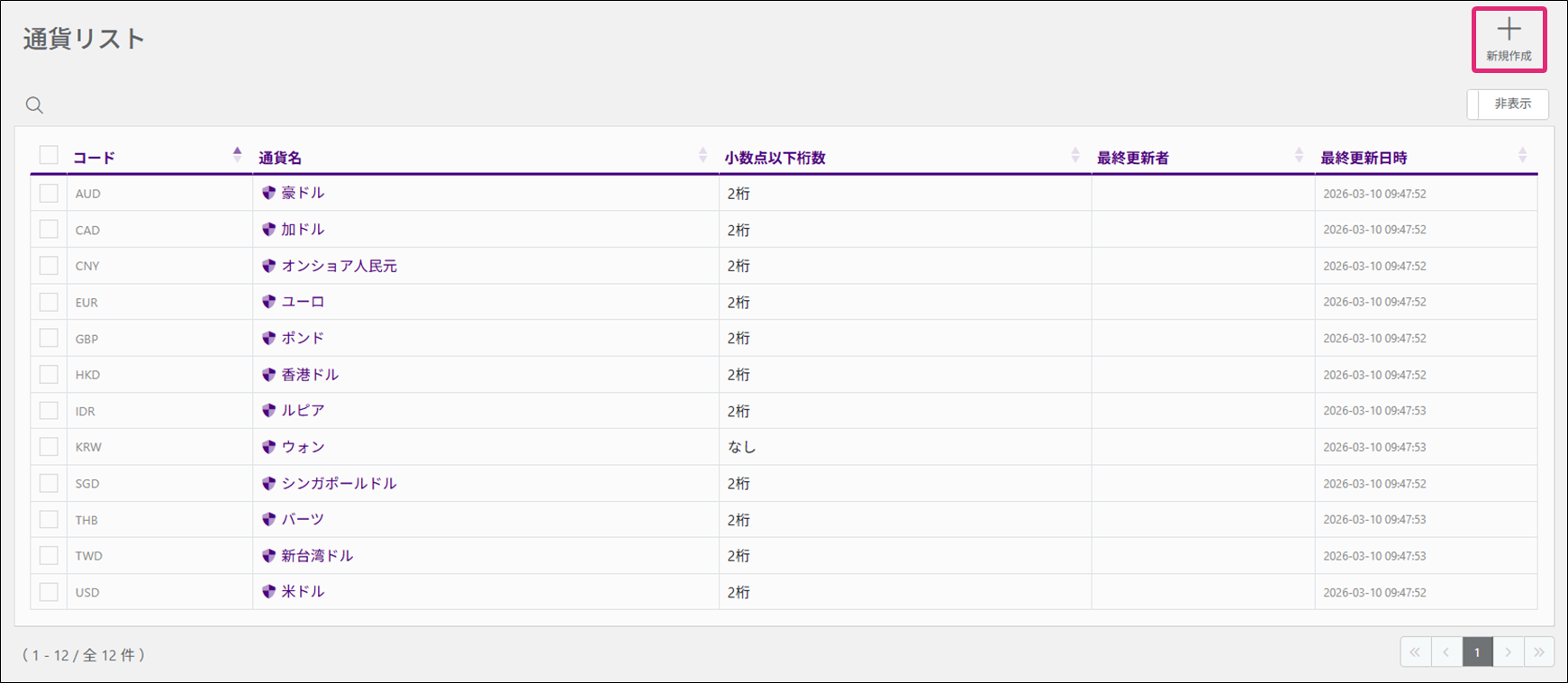
Task: Go to the first page arrow
Action: pos(1416,652)
